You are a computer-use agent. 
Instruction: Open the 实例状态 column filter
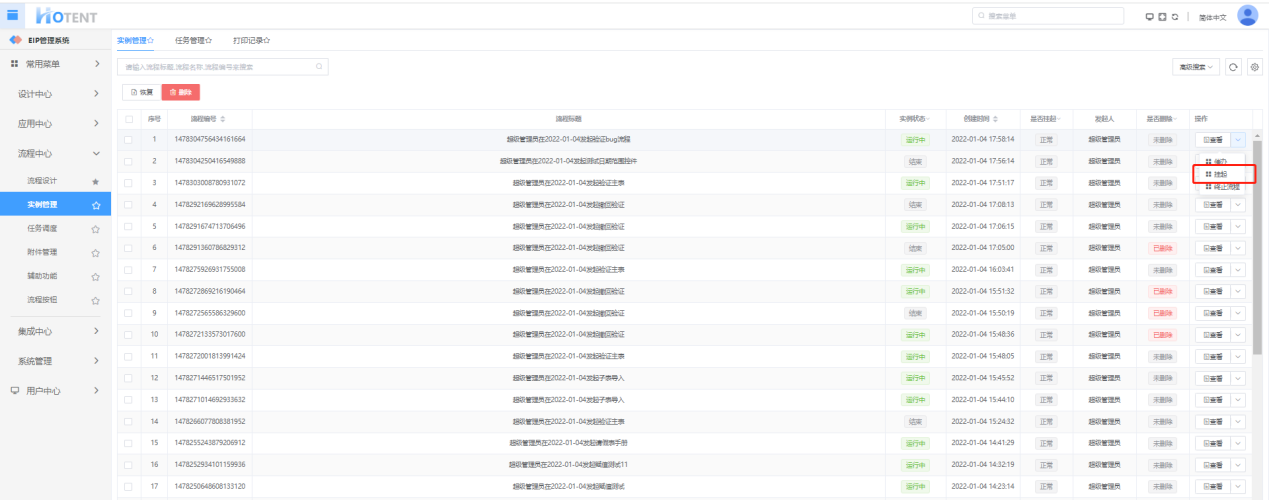coord(927,119)
